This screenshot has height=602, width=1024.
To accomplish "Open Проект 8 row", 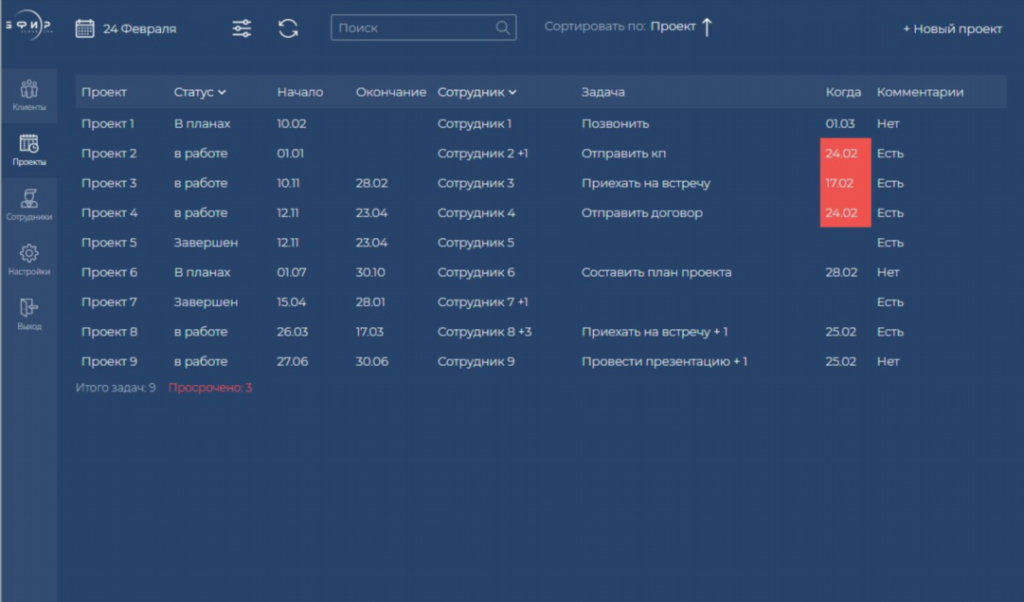I will [541, 332].
